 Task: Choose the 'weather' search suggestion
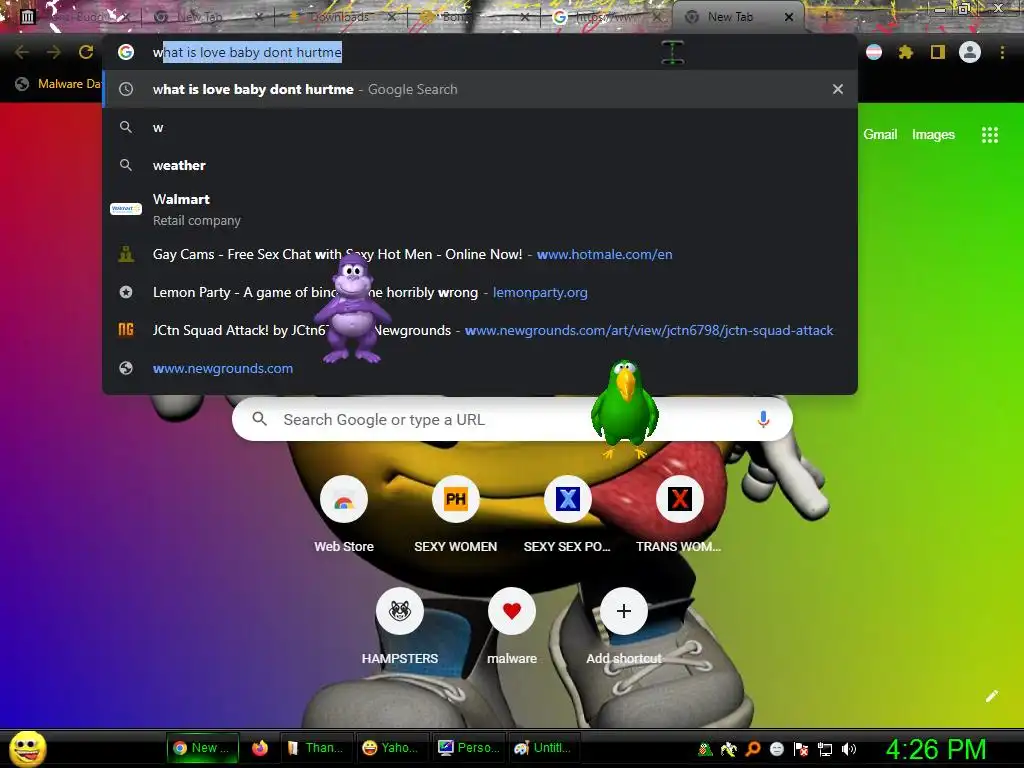tap(480, 165)
